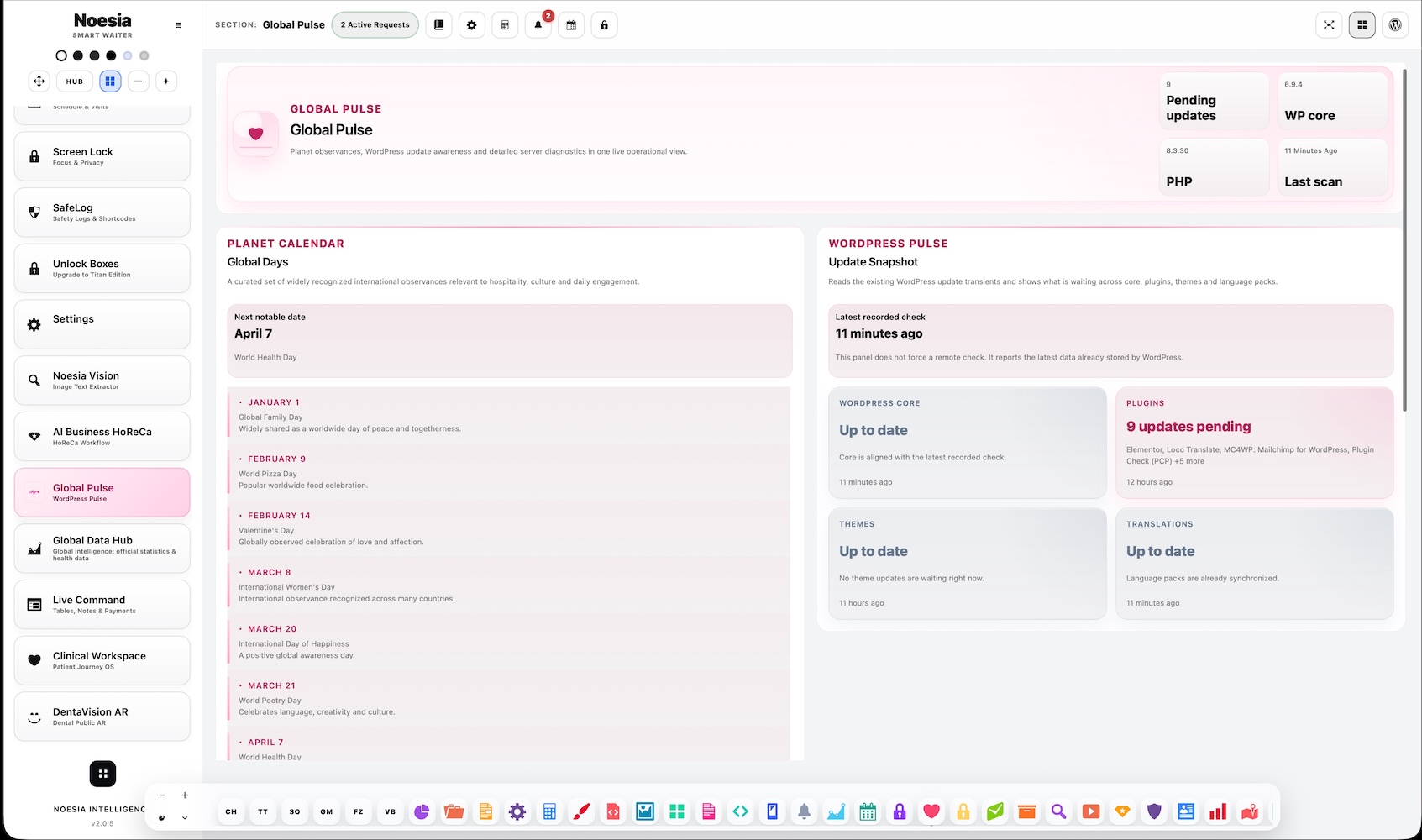Click the sidebar plus zoom button

click(x=166, y=81)
